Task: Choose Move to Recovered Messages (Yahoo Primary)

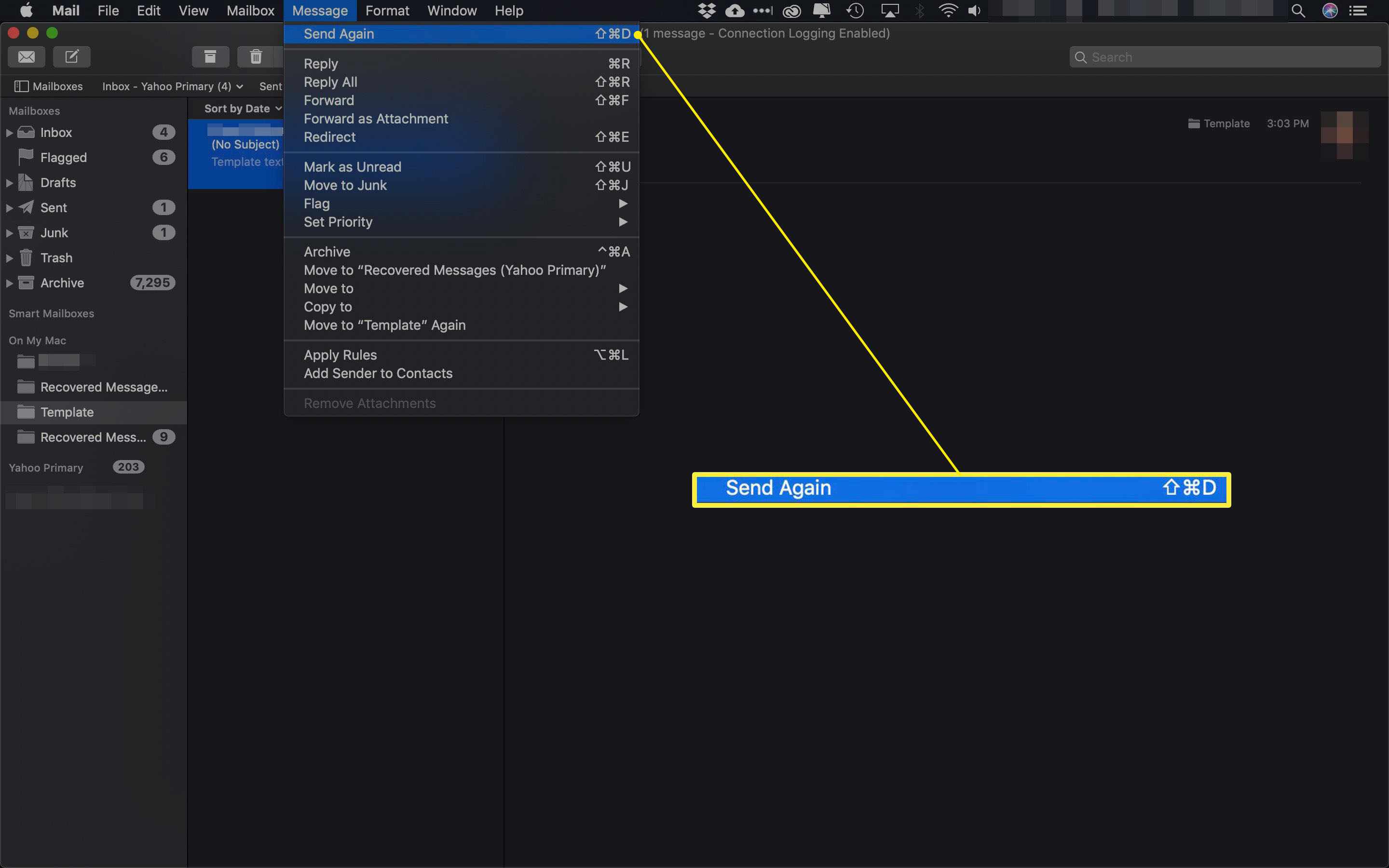Action: (x=462, y=271)
